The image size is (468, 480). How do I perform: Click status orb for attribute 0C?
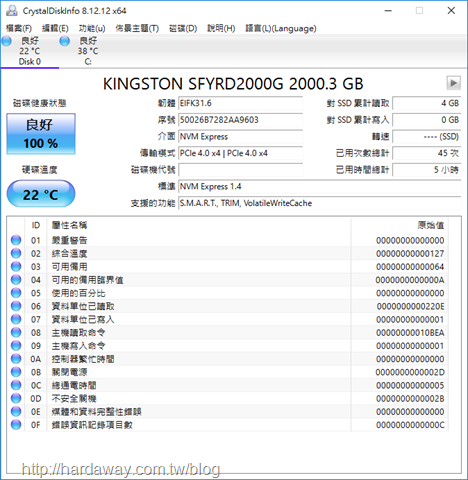16,385
